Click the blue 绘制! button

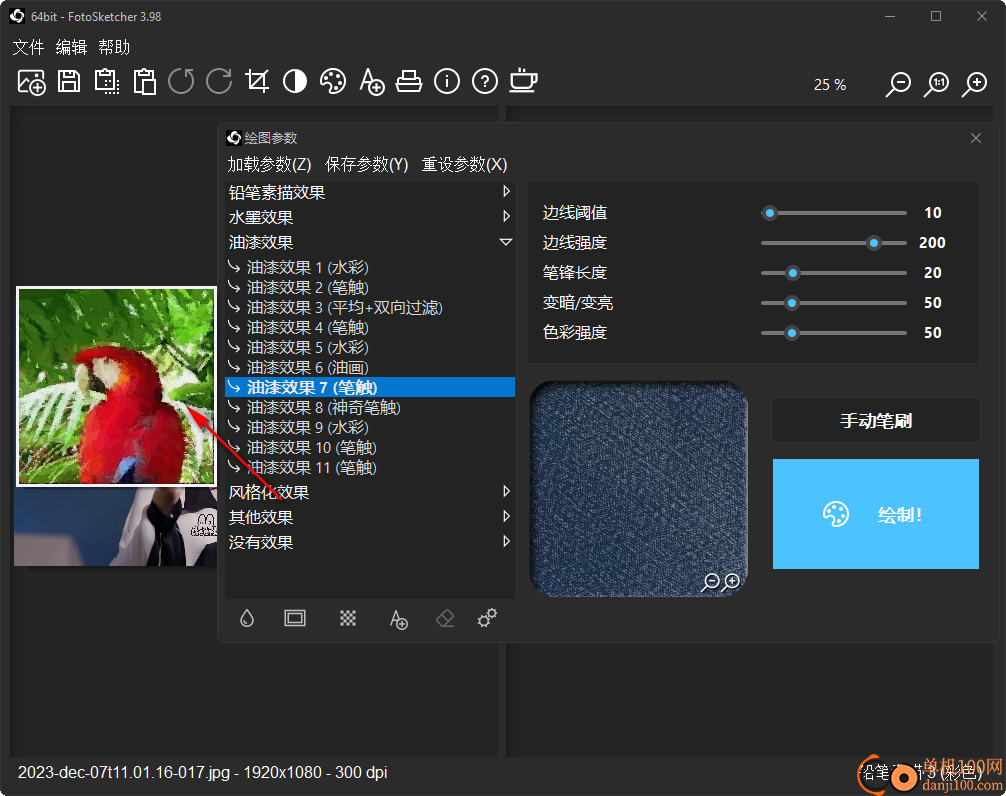tap(876, 514)
